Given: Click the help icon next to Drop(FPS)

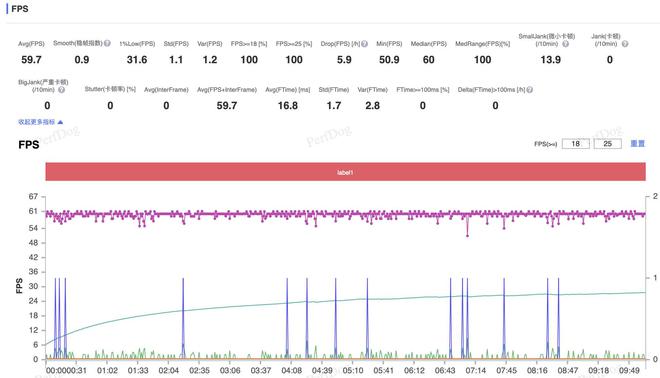Looking at the screenshot, I should click(x=365, y=44).
